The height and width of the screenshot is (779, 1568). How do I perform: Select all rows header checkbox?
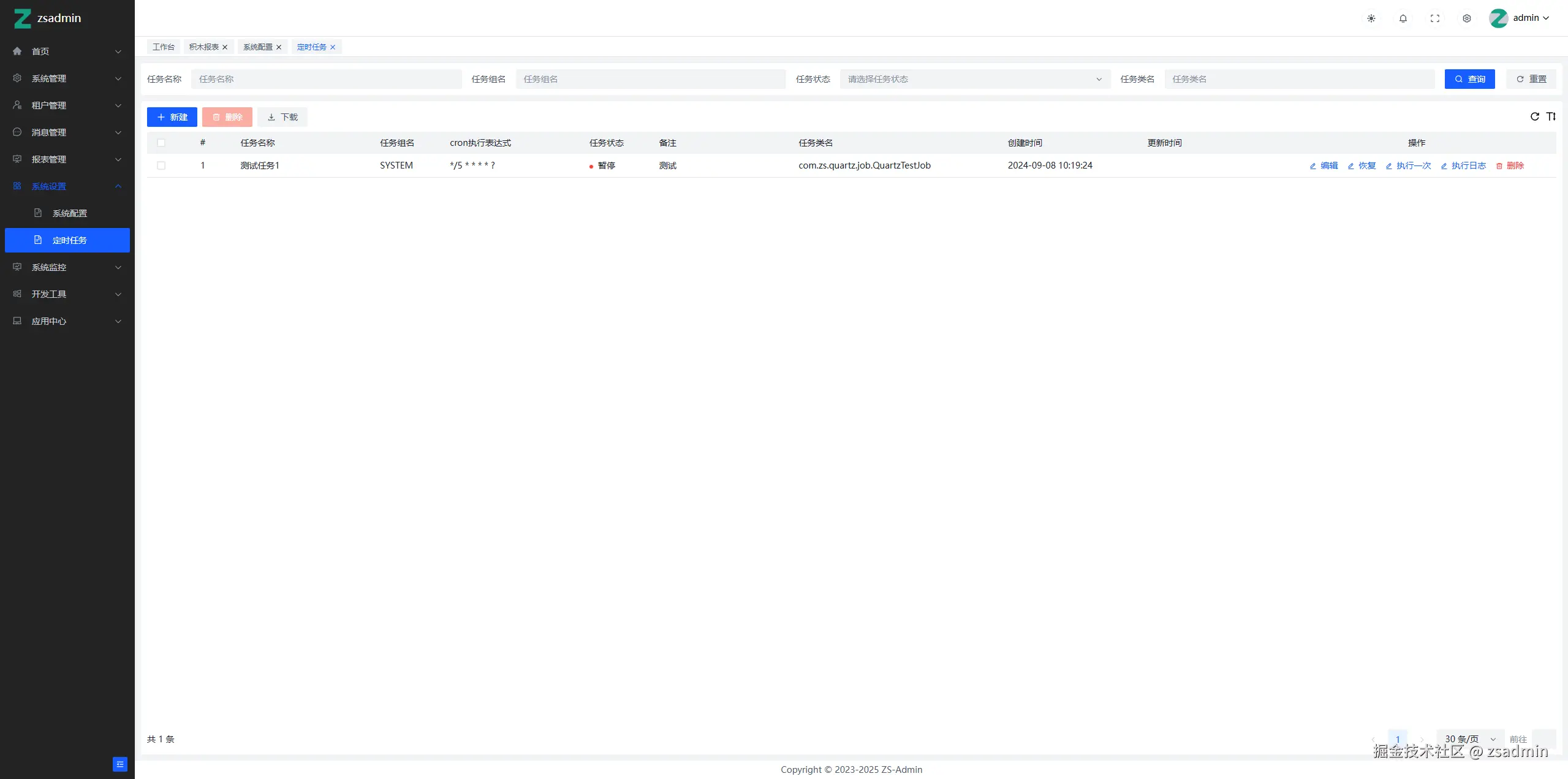click(161, 143)
